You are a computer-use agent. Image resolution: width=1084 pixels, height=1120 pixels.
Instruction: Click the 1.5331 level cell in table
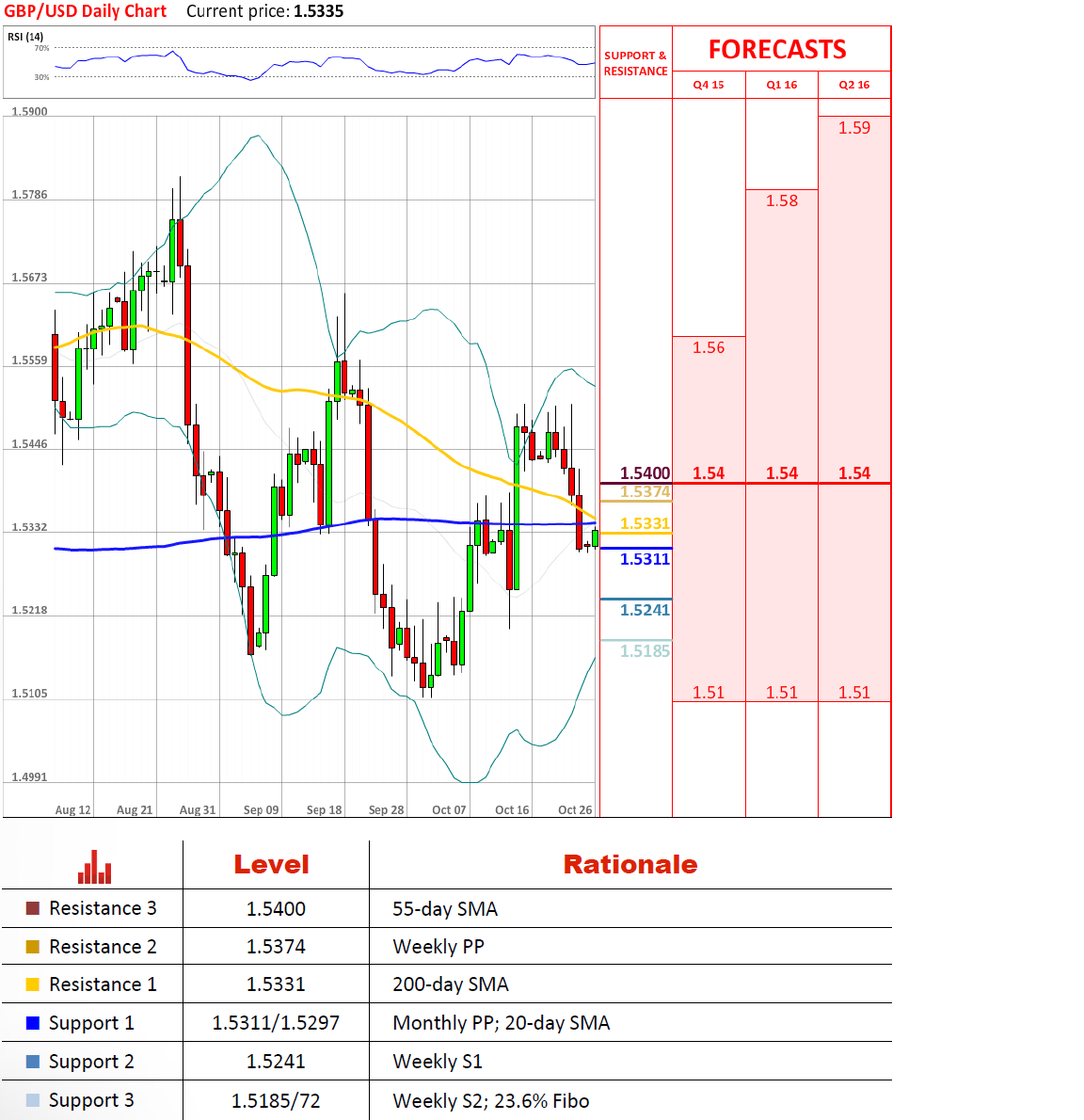[x=276, y=984]
